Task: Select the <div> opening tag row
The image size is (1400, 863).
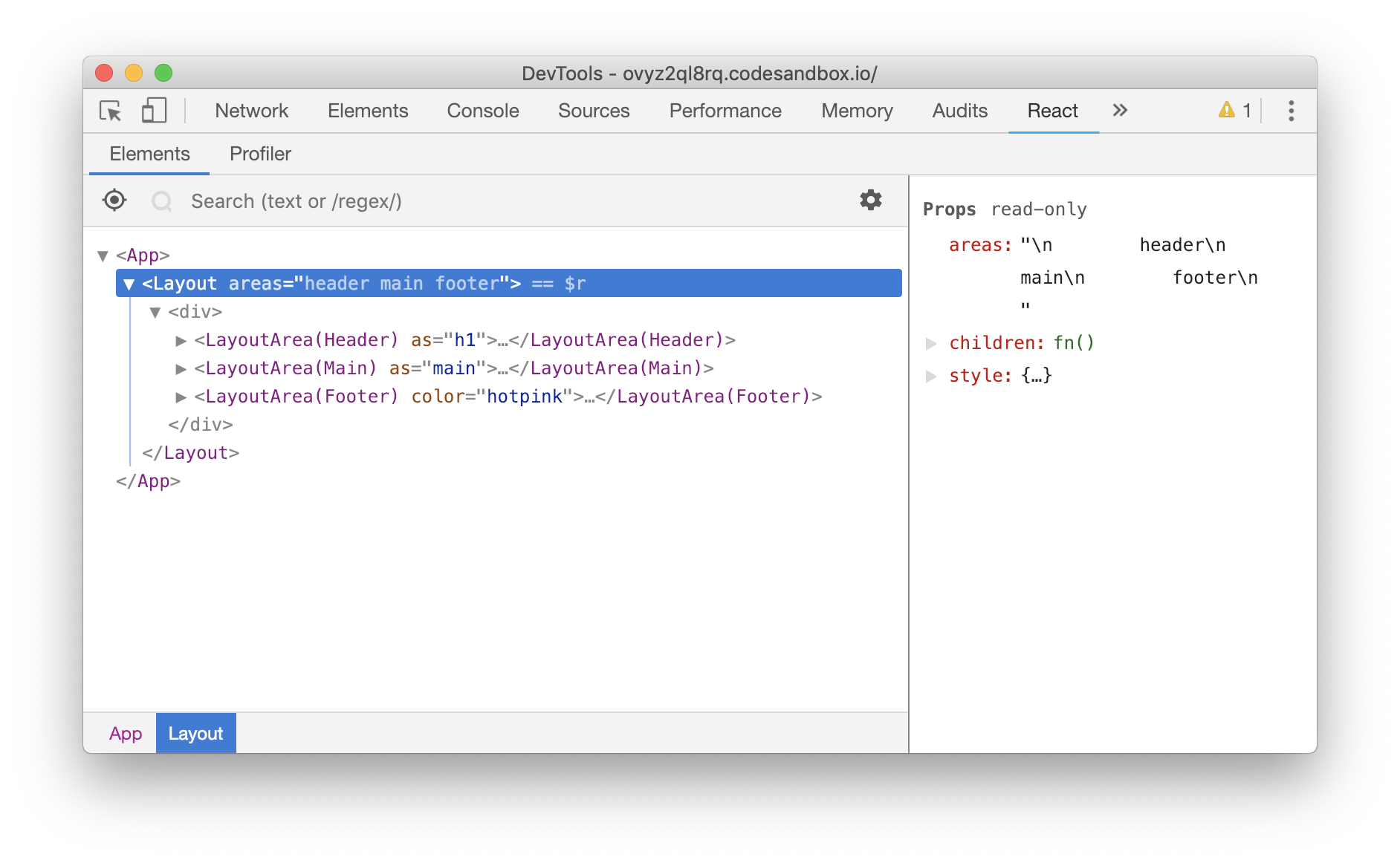Action: [x=195, y=312]
